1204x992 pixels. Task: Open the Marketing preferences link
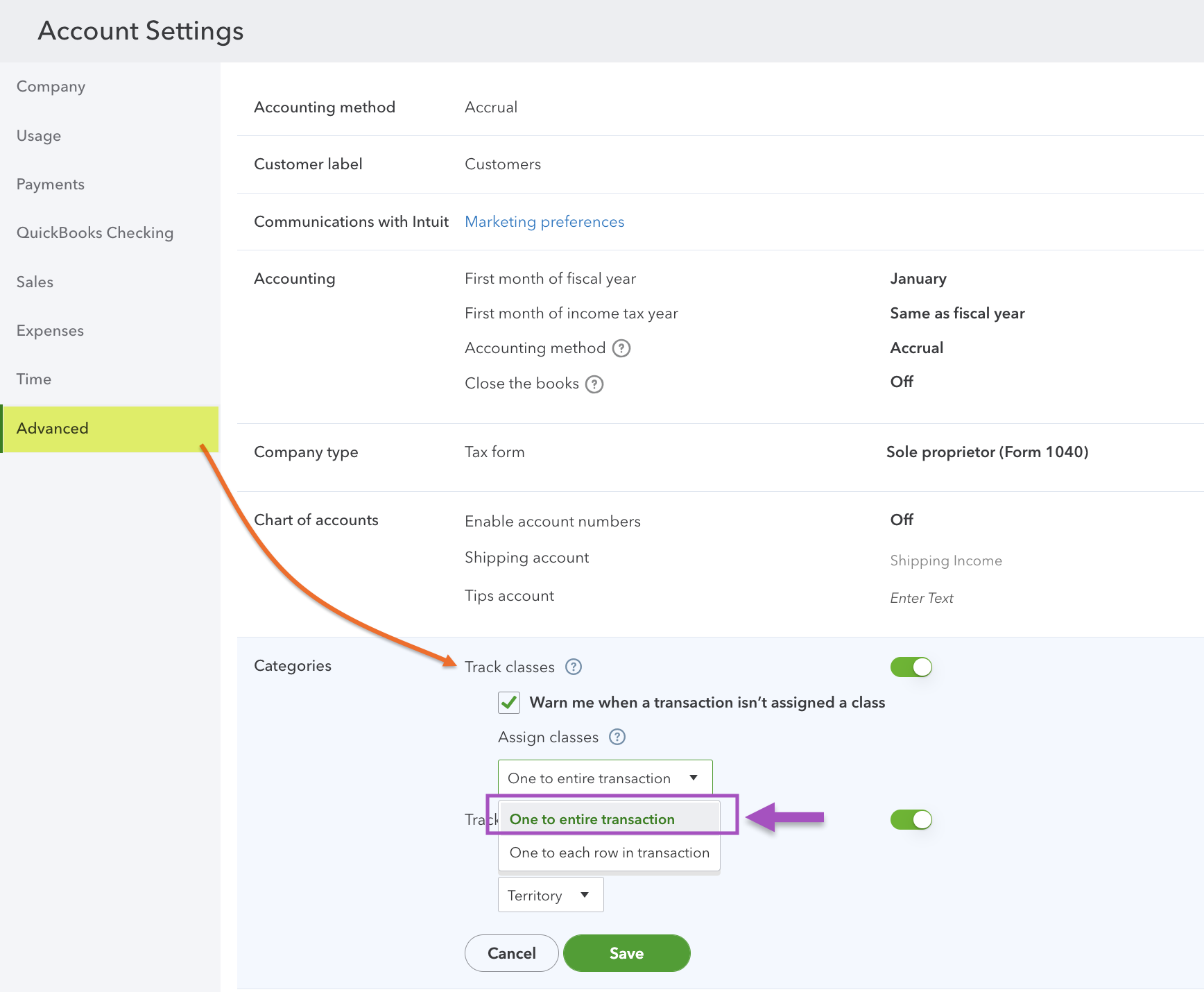point(544,222)
